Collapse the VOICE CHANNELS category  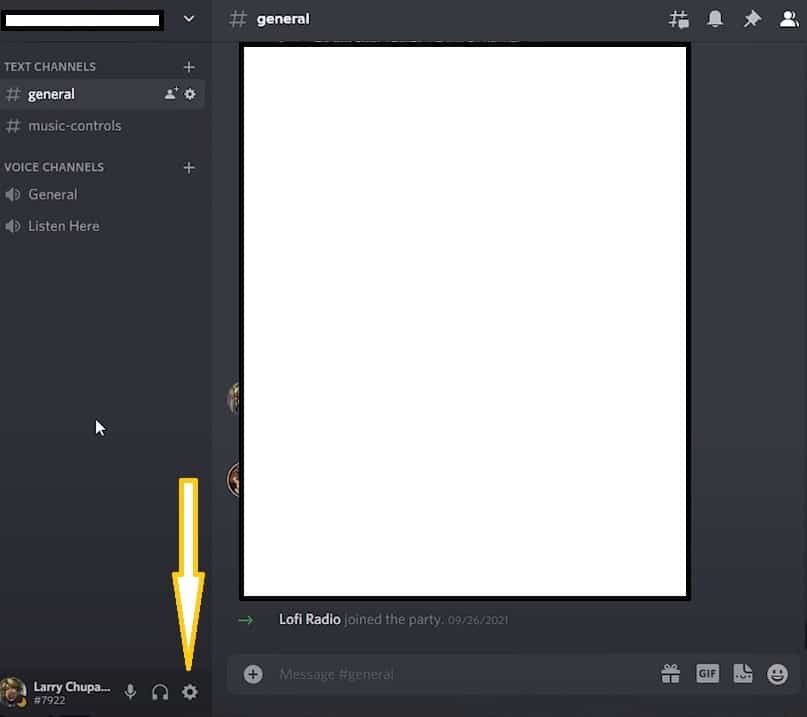click(54, 167)
